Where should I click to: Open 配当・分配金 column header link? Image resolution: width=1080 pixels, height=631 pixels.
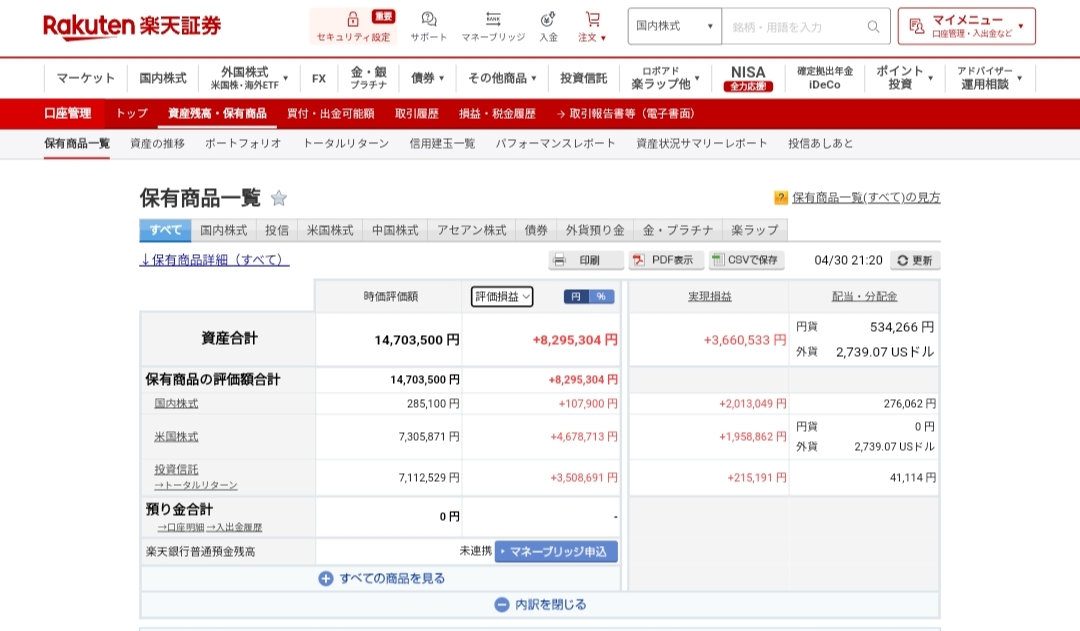click(x=864, y=297)
